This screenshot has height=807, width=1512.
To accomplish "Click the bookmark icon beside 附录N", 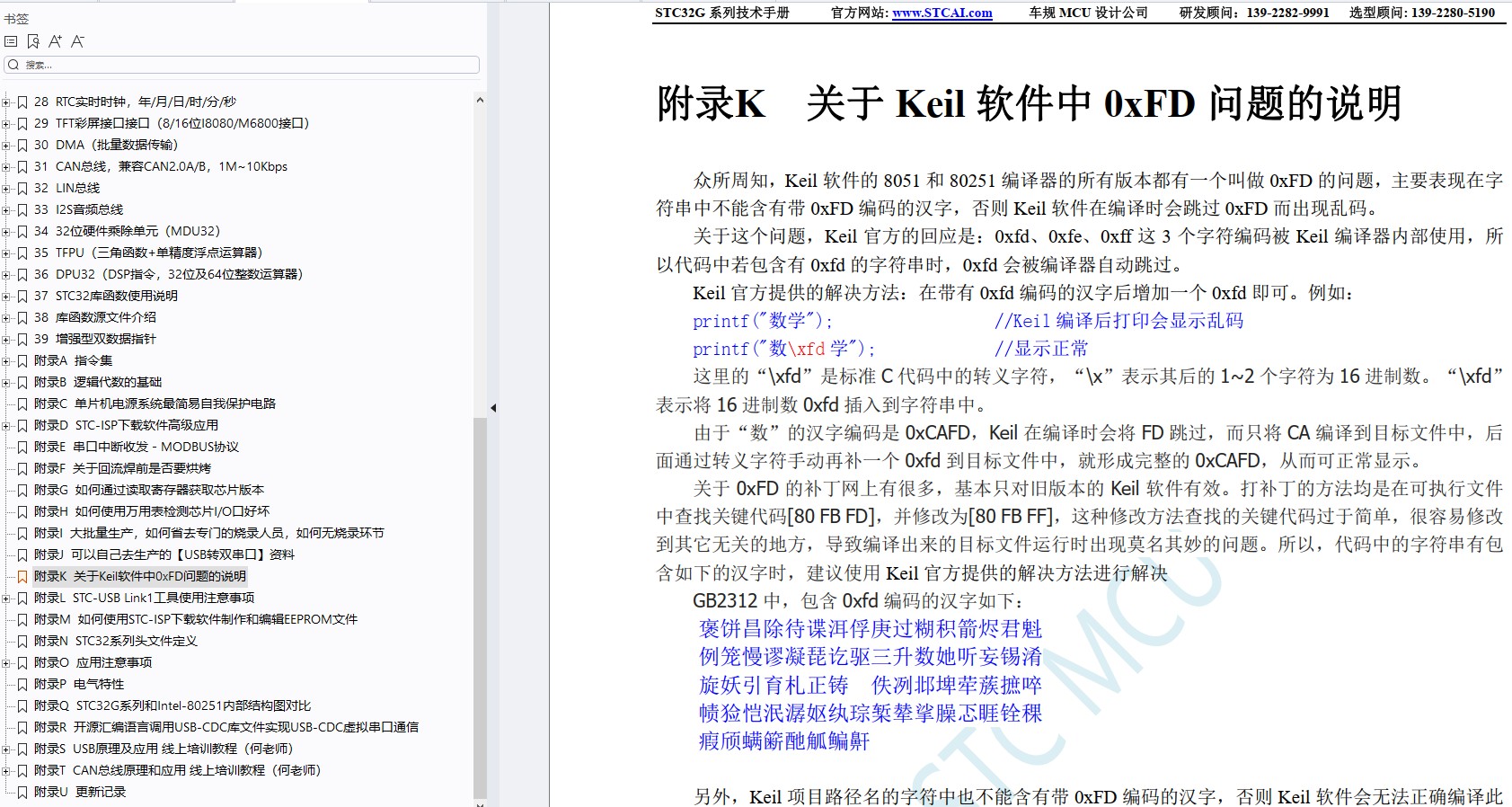I will [22, 641].
